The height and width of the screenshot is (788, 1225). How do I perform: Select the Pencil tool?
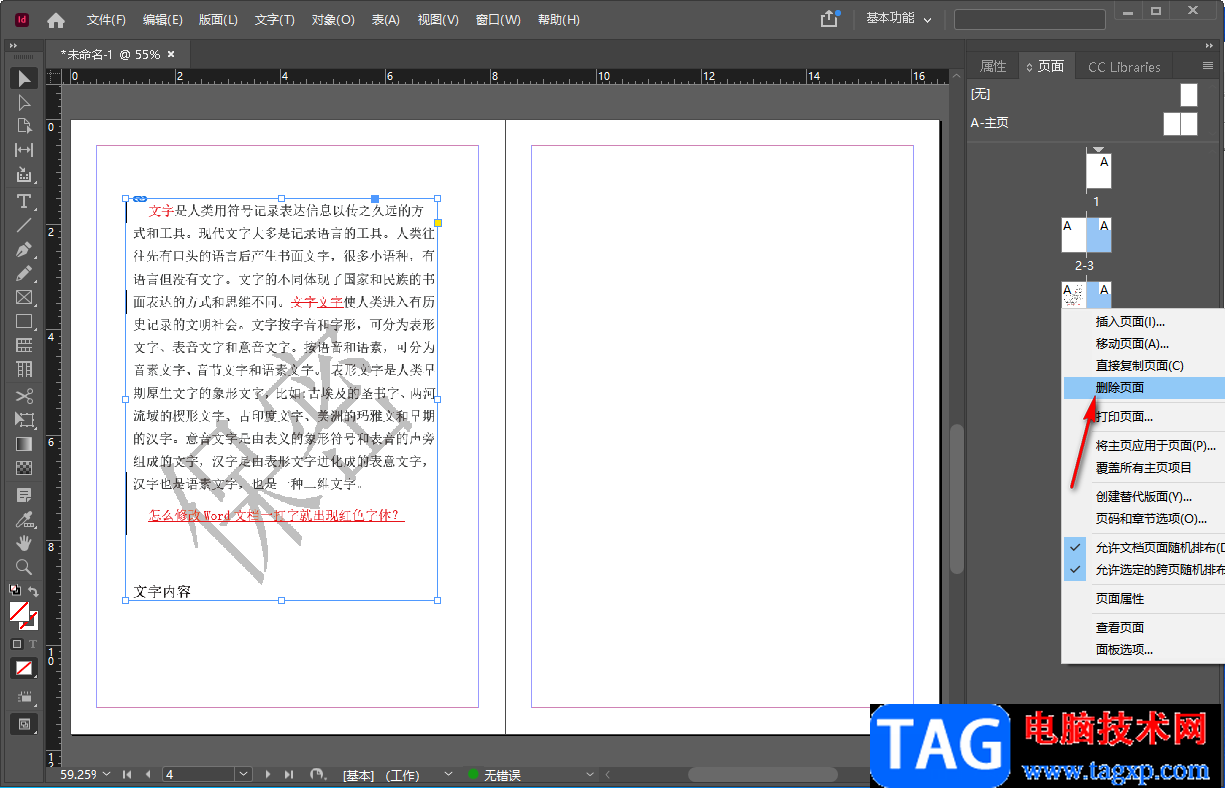coord(24,273)
